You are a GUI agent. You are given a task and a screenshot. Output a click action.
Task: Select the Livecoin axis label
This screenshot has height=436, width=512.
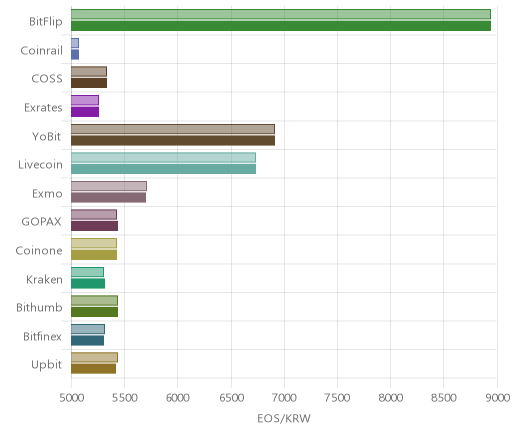(40, 165)
